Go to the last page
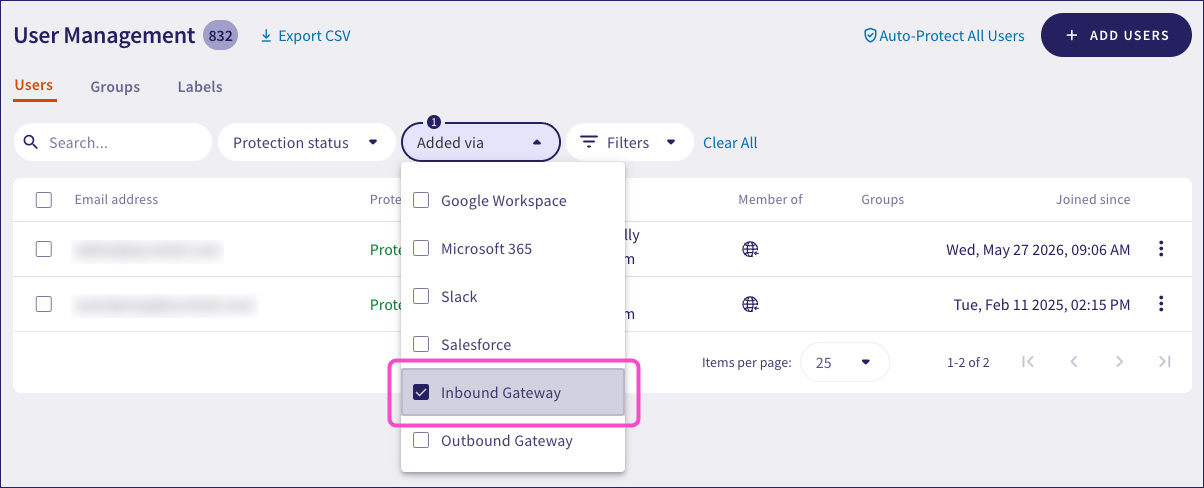 coord(1165,362)
